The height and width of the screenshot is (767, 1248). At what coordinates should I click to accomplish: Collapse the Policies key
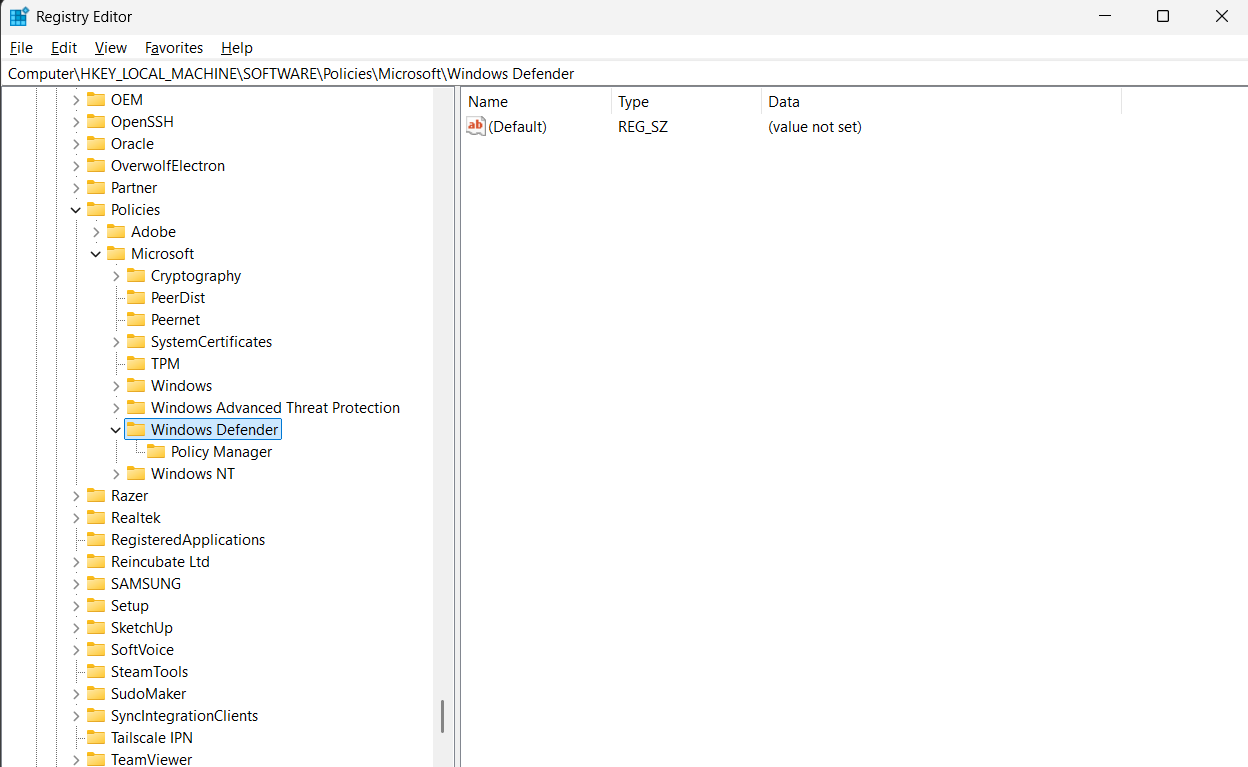pyautogui.click(x=76, y=210)
